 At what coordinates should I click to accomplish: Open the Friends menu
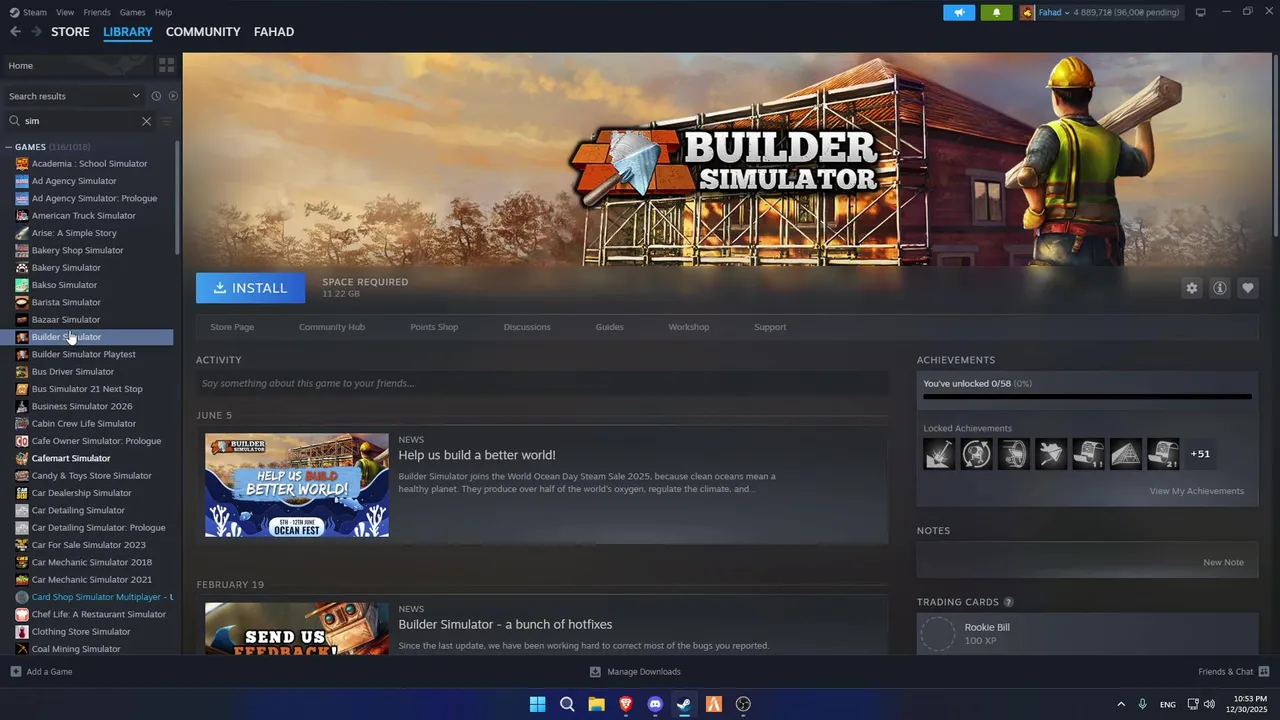97,12
